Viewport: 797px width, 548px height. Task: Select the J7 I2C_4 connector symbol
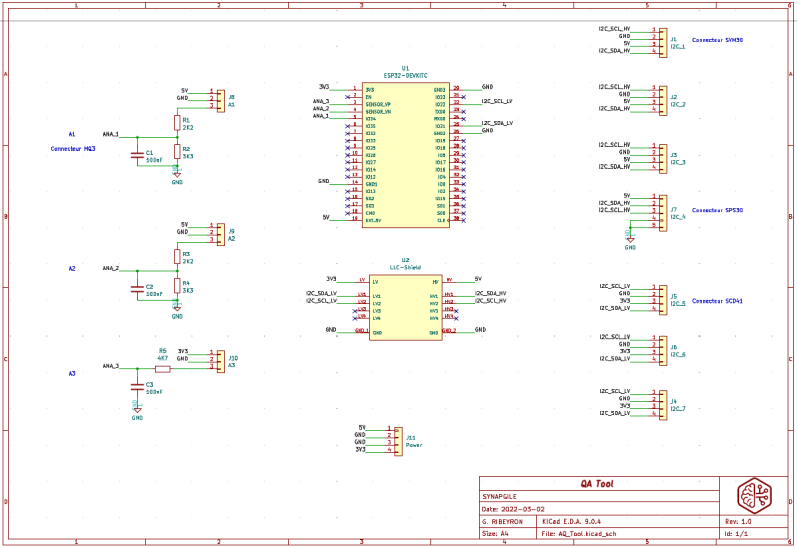tap(659, 211)
